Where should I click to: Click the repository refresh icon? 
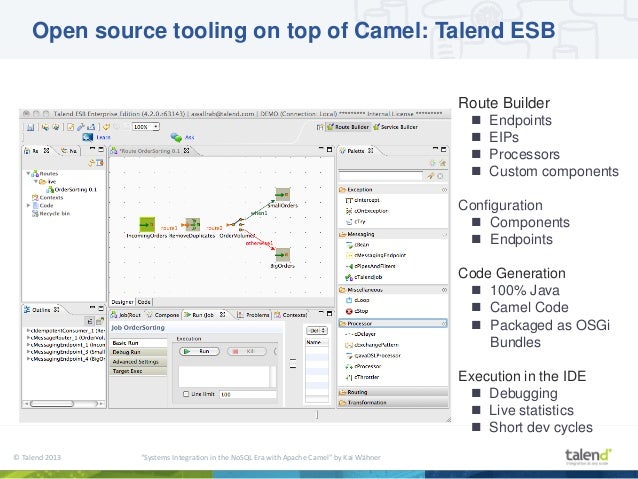(91, 163)
